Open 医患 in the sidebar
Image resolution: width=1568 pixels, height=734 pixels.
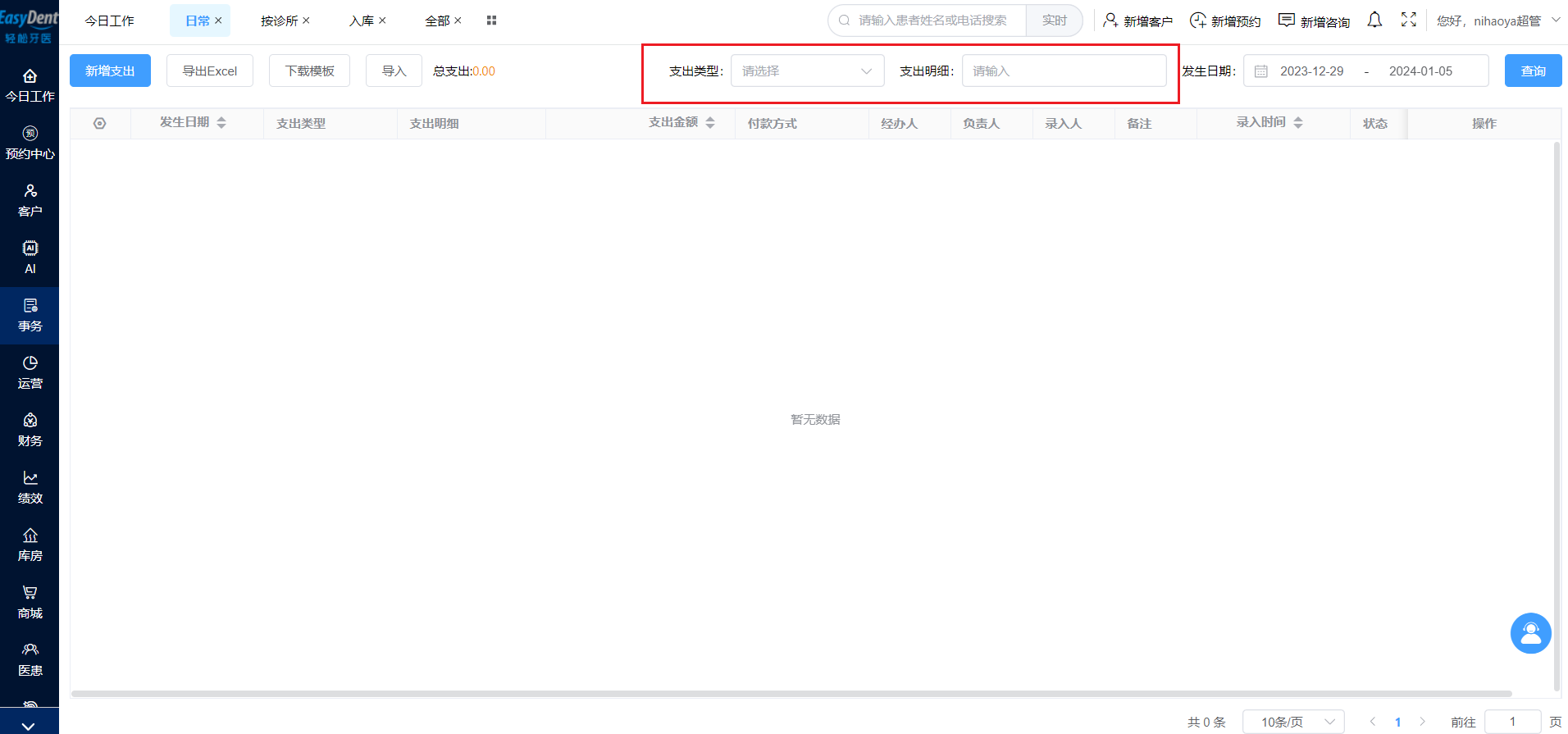click(x=30, y=660)
